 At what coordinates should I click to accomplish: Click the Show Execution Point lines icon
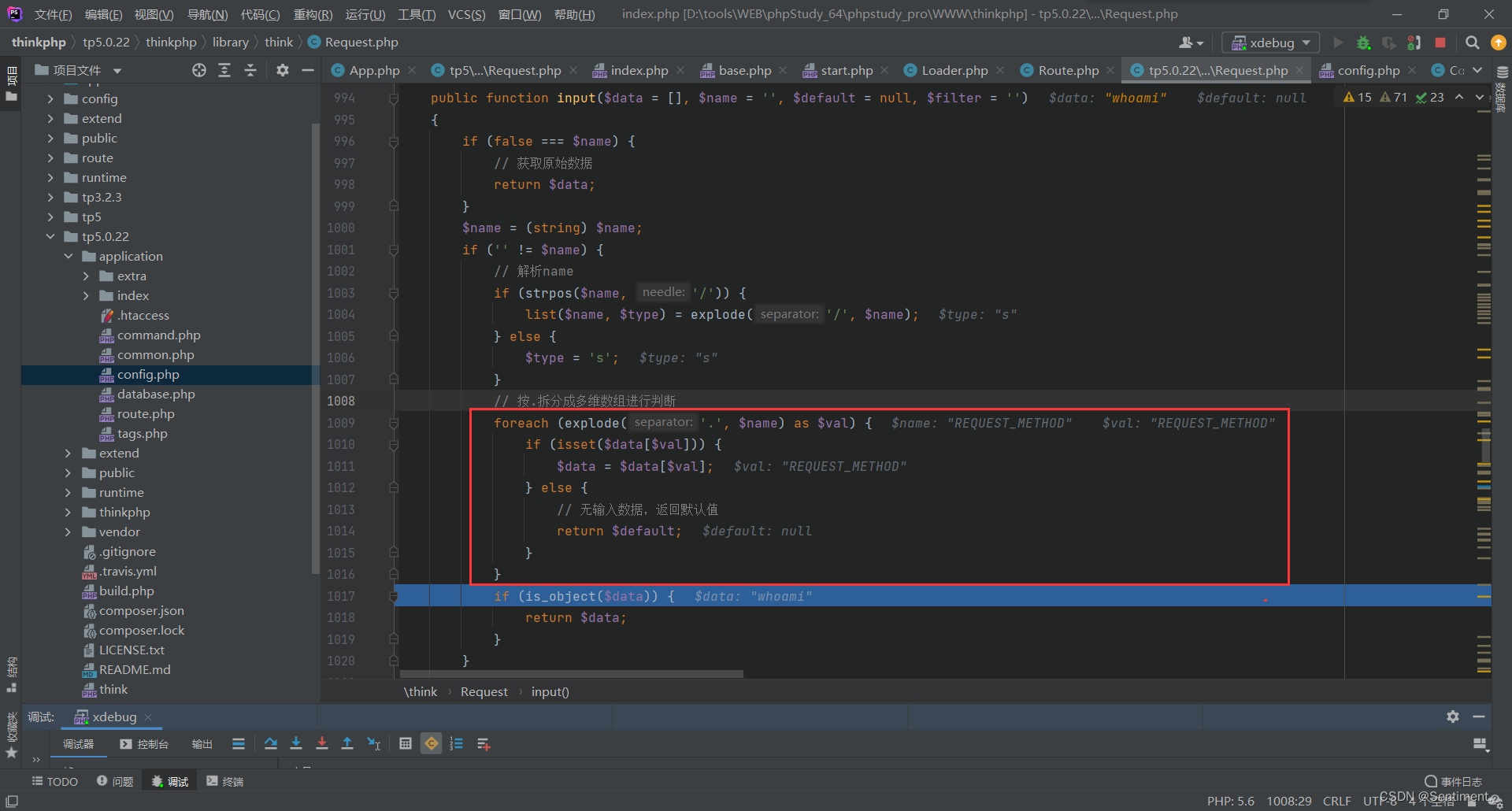(x=239, y=744)
